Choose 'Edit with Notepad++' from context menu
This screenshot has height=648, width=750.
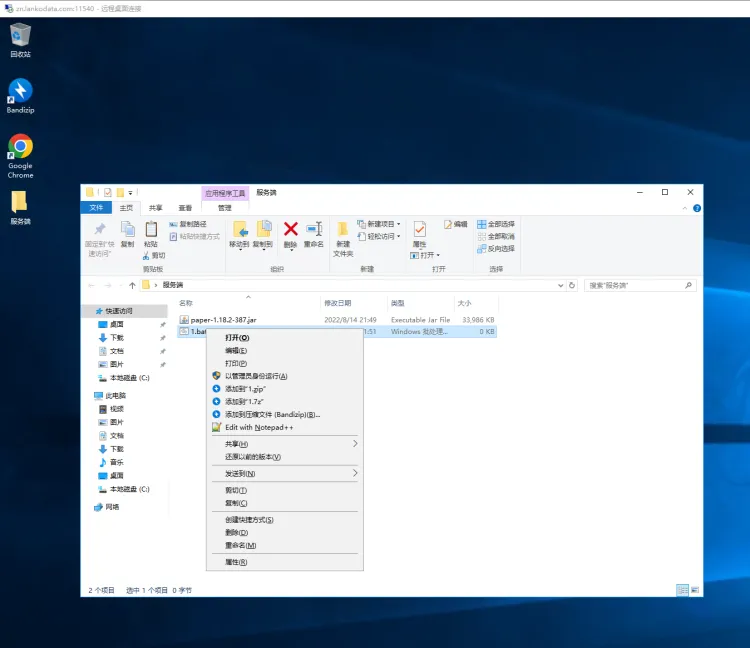(258, 427)
